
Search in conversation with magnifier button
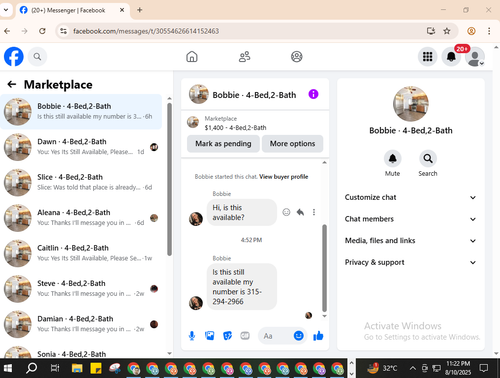click(x=428, y=159)
